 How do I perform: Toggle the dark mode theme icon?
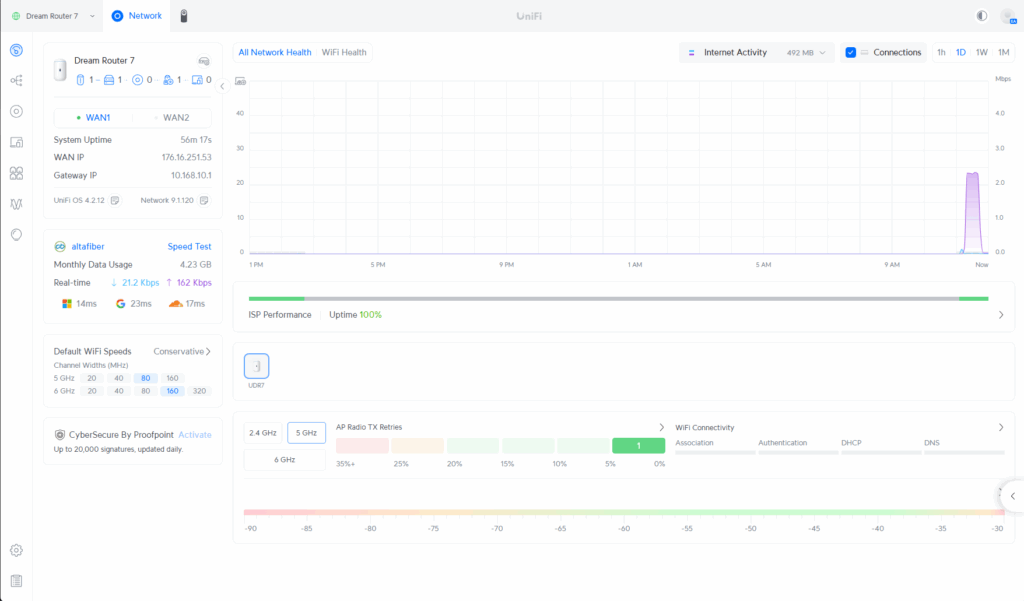pos(982,16)
